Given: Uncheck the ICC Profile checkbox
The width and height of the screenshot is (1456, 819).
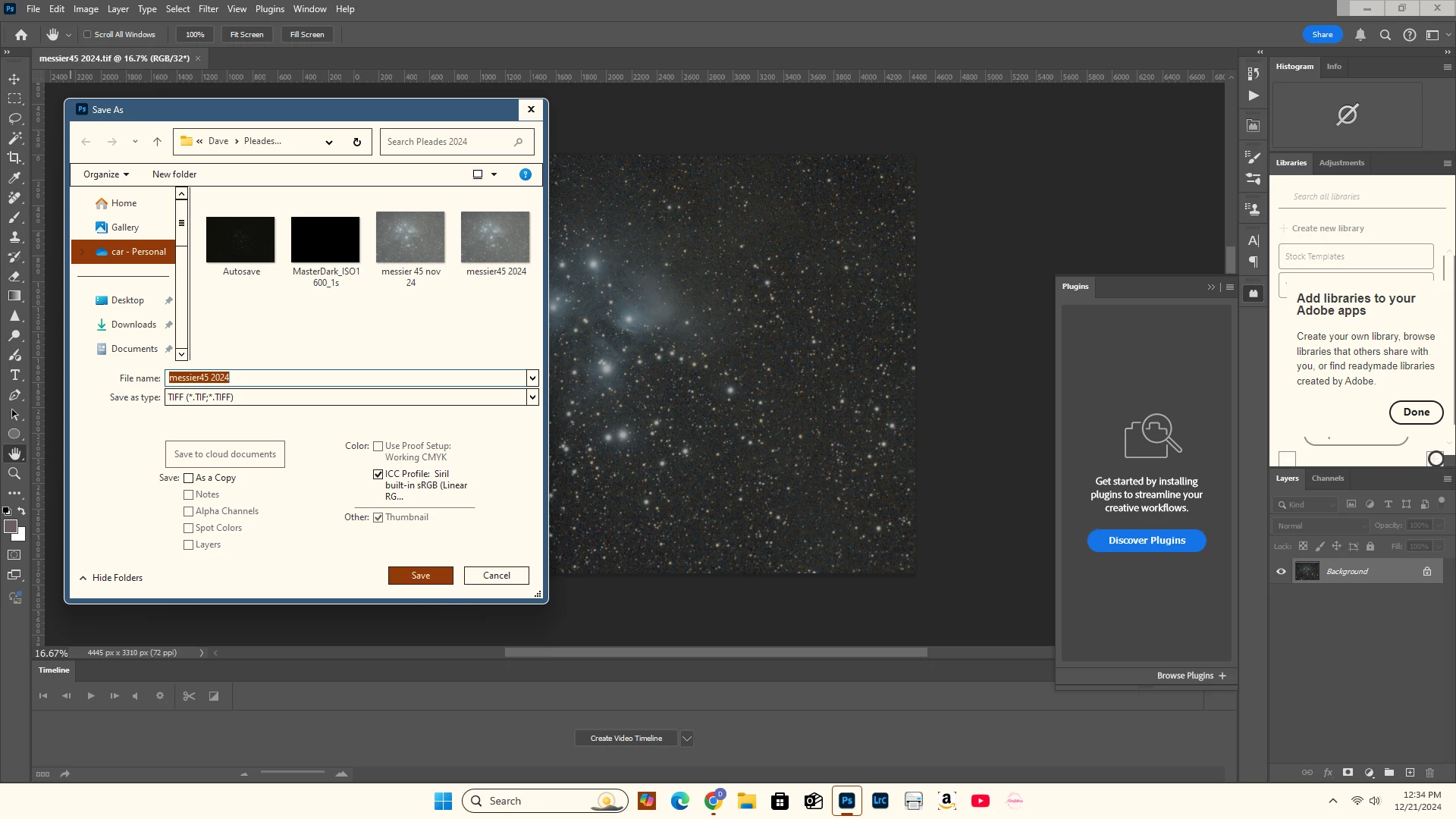Looking at the screenshot, I should click(x=378, y=474).
